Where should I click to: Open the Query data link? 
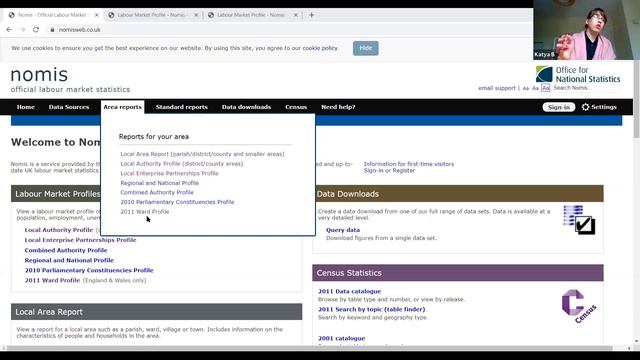343,230
